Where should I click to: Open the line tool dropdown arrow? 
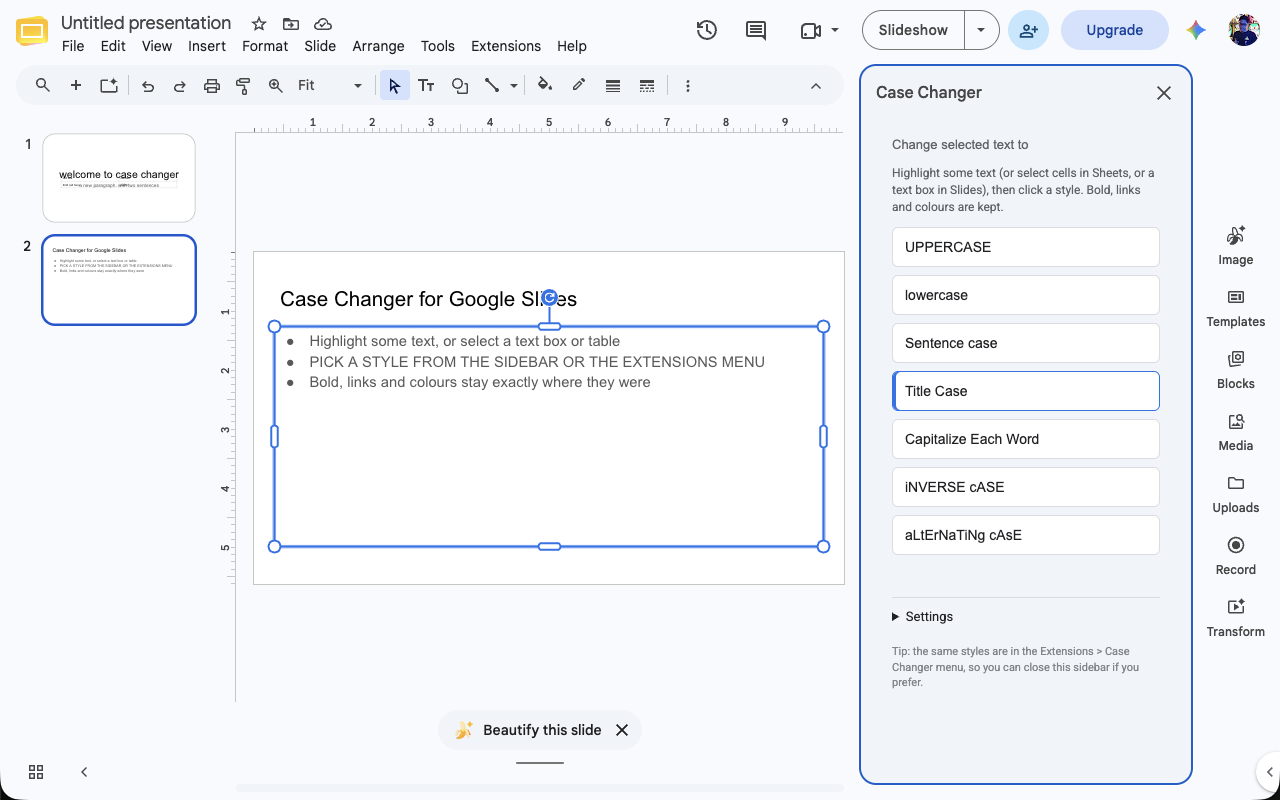[x=514, y=86]
